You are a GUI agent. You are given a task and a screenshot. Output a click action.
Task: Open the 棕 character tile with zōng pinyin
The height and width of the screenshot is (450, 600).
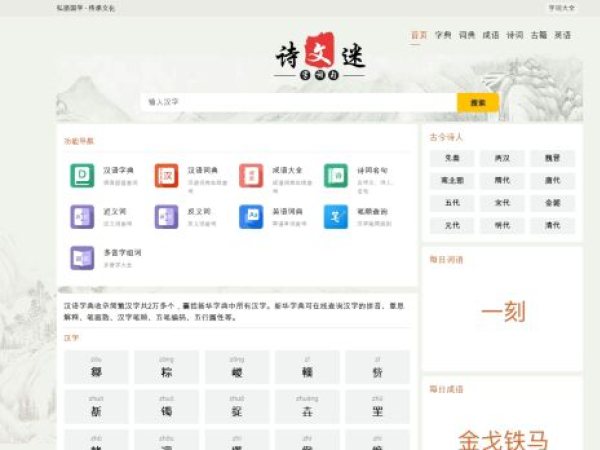pos(166,367)
